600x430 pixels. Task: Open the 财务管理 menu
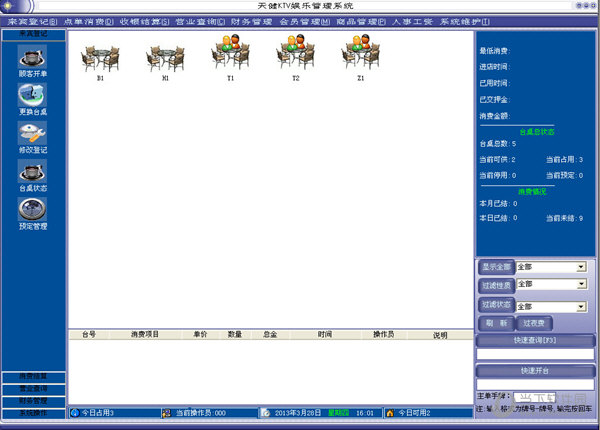click(x=251, y=22)
